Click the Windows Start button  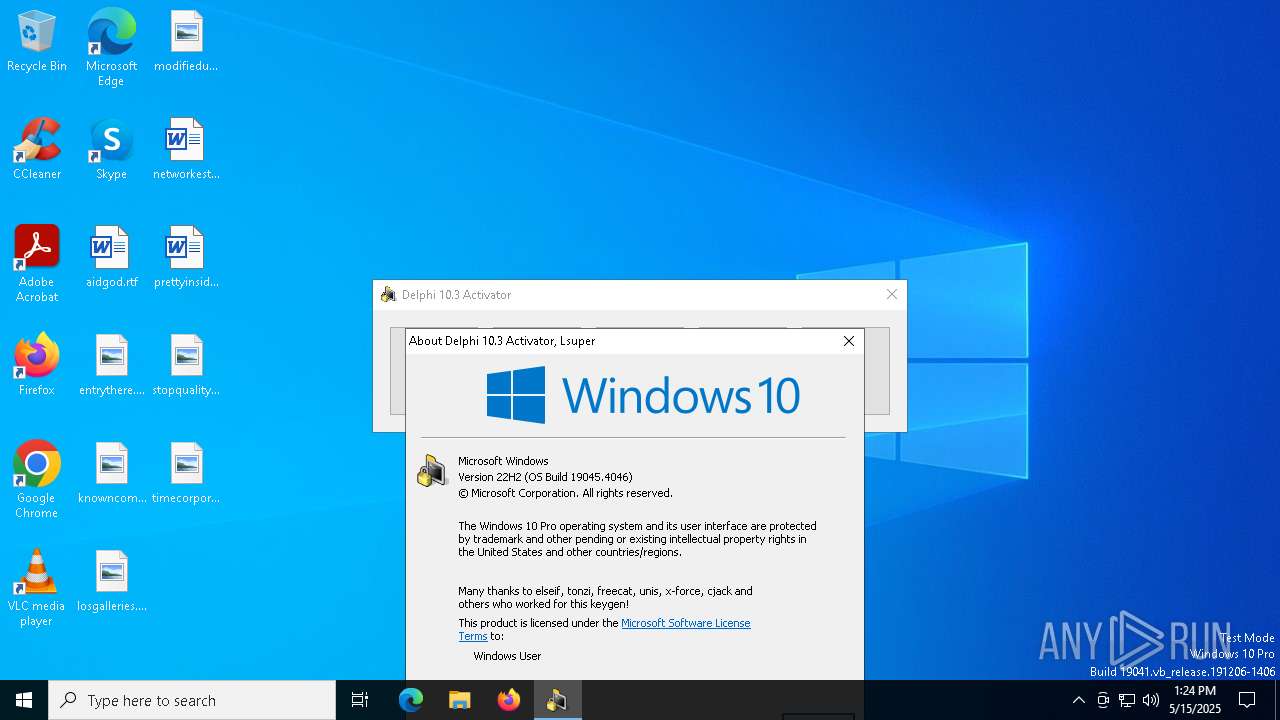pyautogui.click(x=24, y=700)
